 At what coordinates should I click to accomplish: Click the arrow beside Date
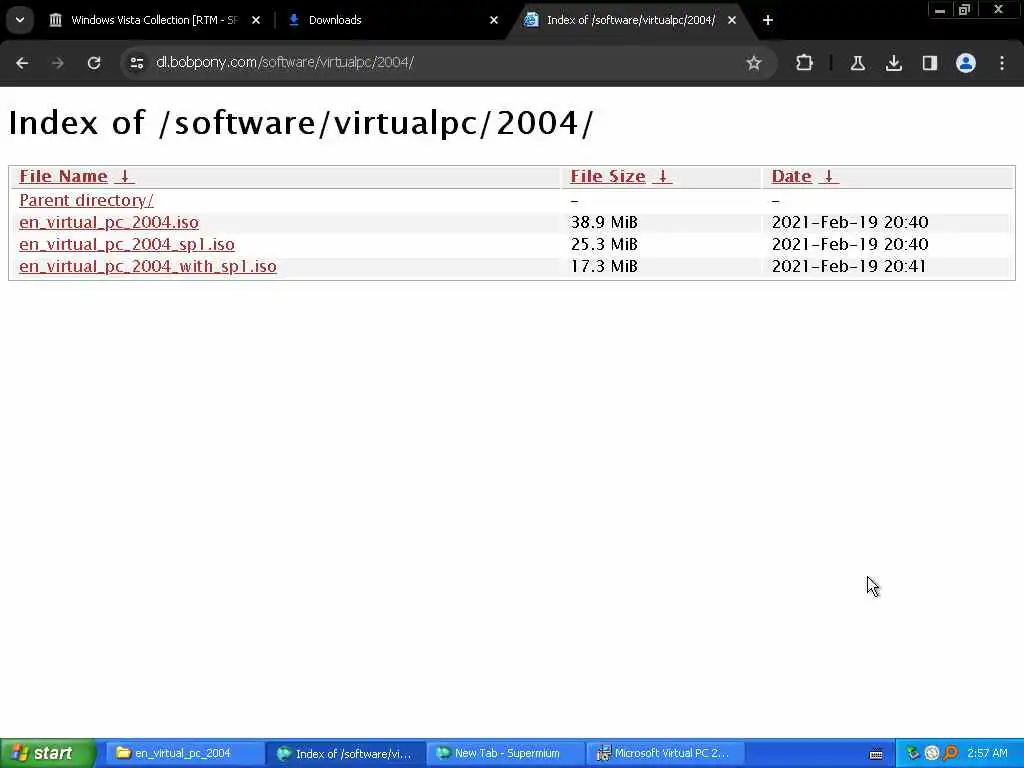point(829,176)
